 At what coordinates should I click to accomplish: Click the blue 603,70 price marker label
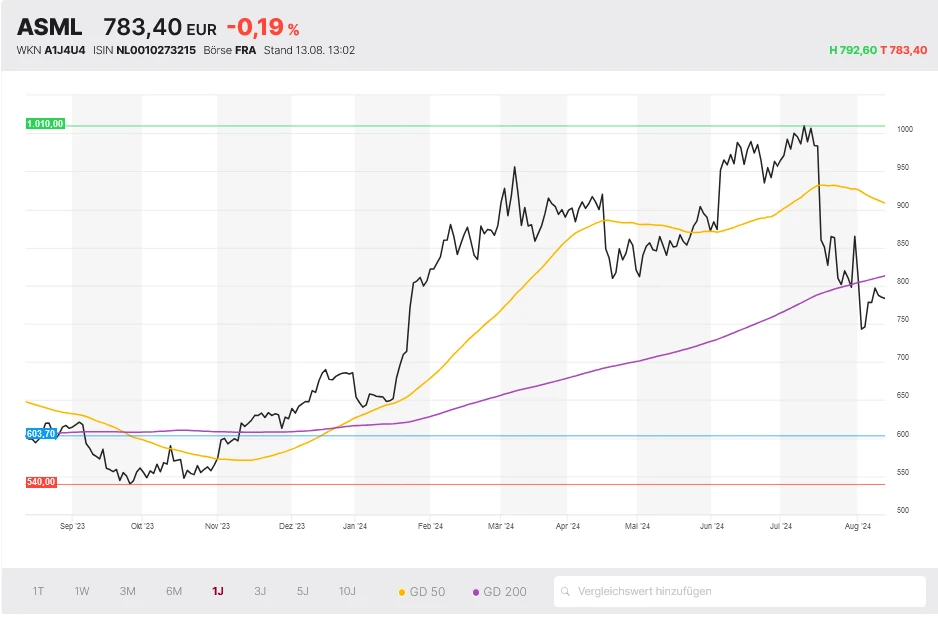click(40, 434)
